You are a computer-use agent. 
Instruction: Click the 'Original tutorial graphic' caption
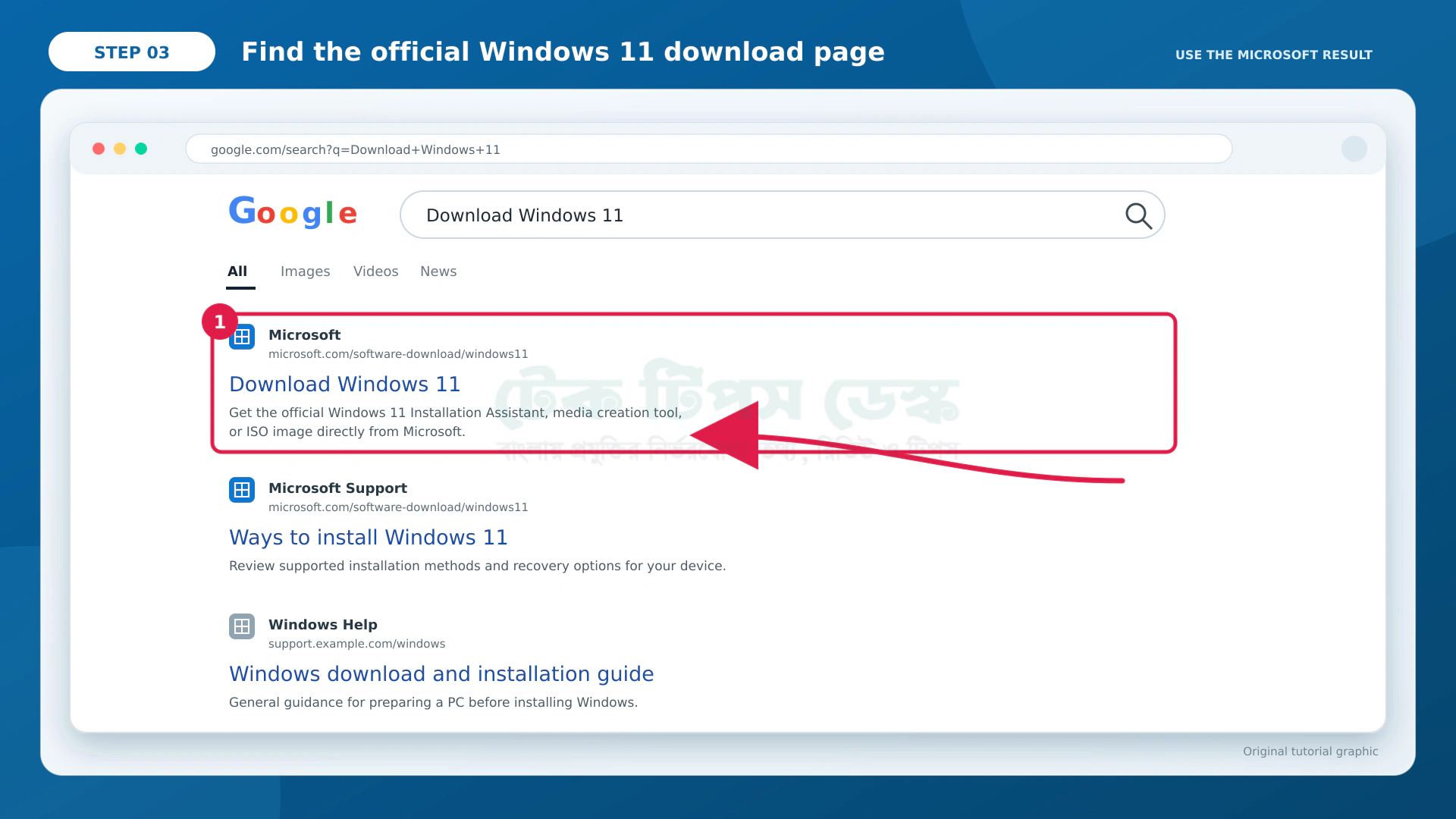click(1310, 752)
